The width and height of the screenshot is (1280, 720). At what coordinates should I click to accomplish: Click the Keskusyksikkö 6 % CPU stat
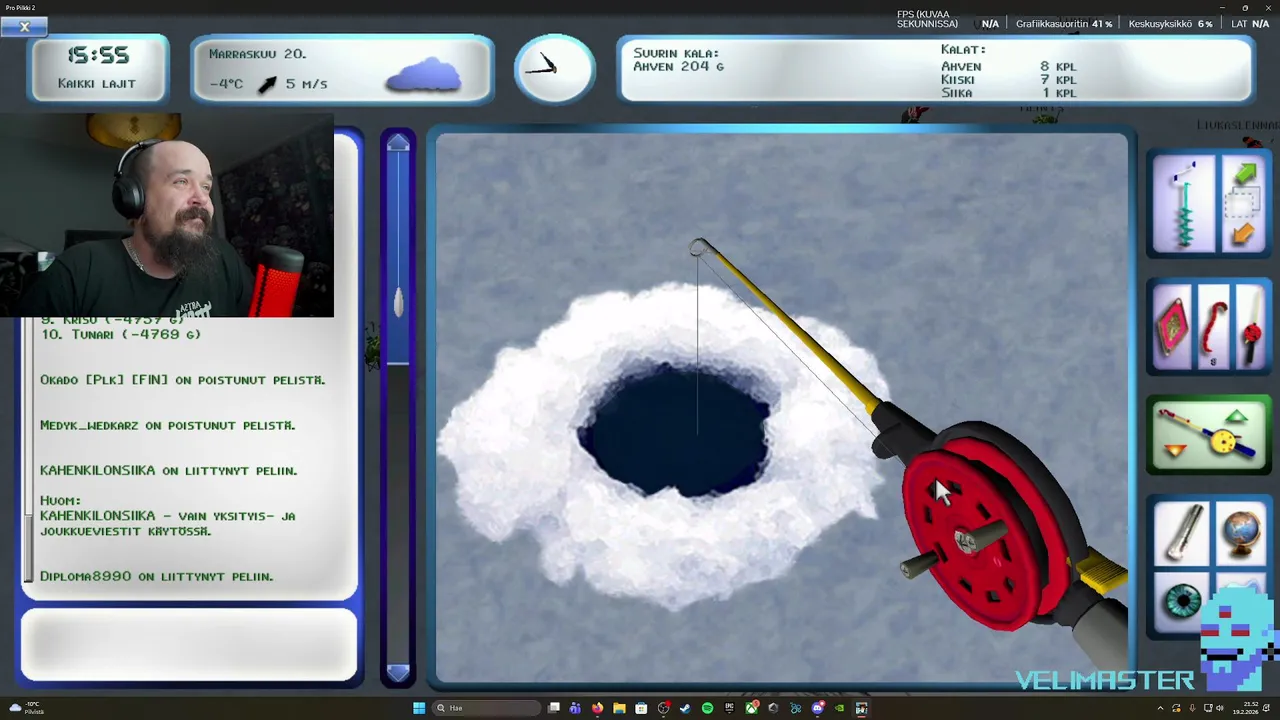tap(1170, 24)
